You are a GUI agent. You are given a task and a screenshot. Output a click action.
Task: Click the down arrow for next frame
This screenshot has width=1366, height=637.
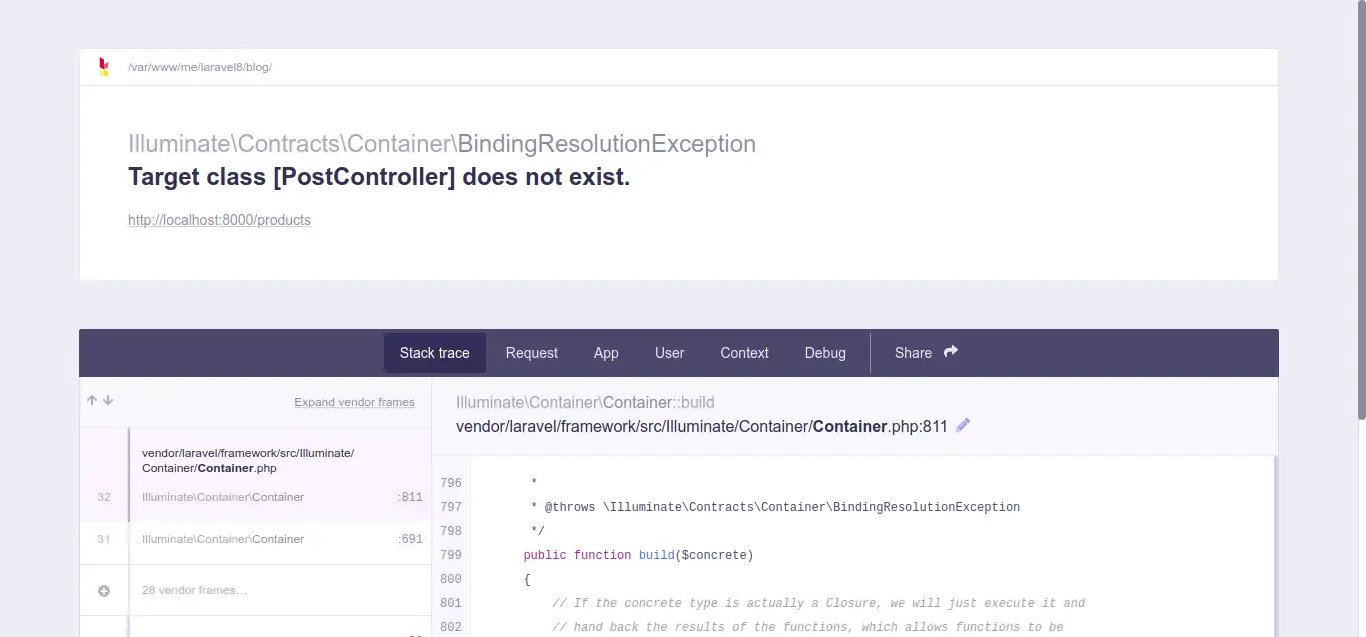pos(108,400)
